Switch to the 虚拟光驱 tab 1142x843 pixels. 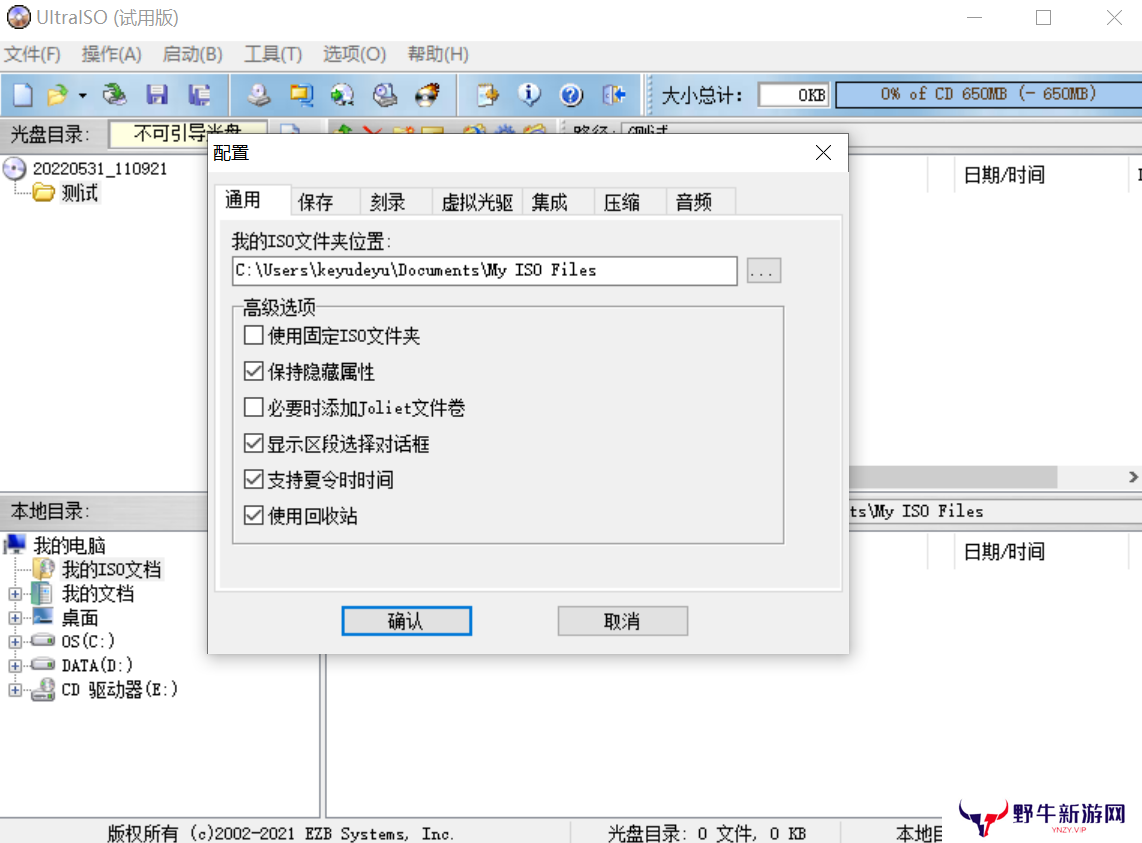[477, 202]
